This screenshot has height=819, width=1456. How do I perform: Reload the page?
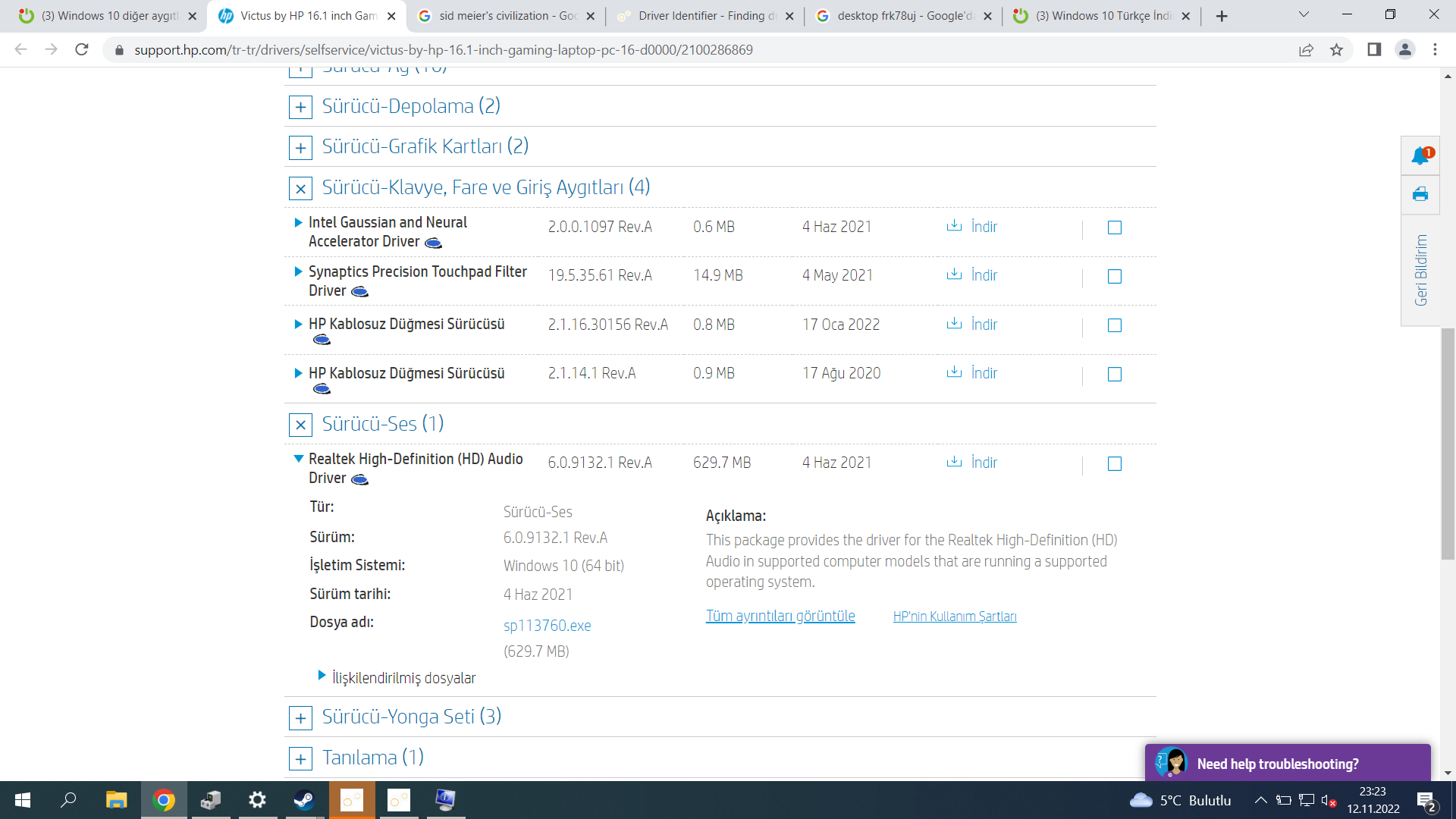click(82, 50)
